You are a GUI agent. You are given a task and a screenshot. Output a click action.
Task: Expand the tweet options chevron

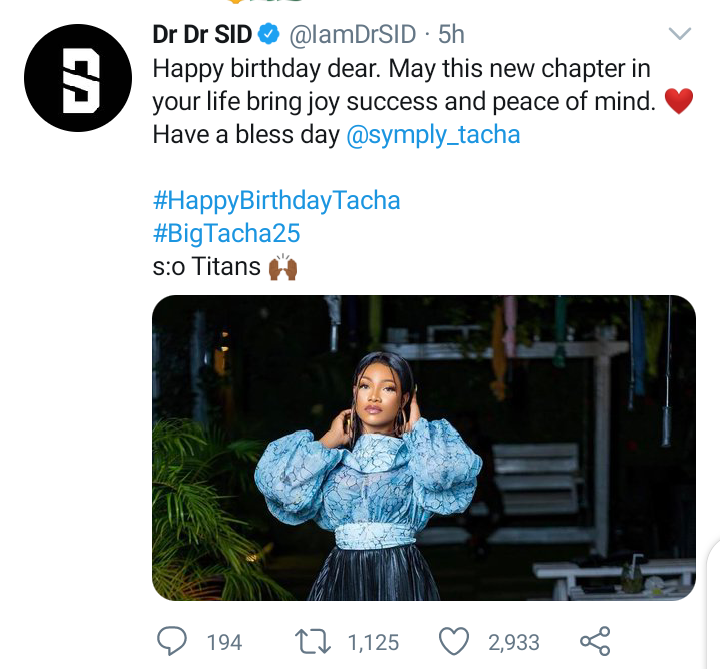coord(679,35)
